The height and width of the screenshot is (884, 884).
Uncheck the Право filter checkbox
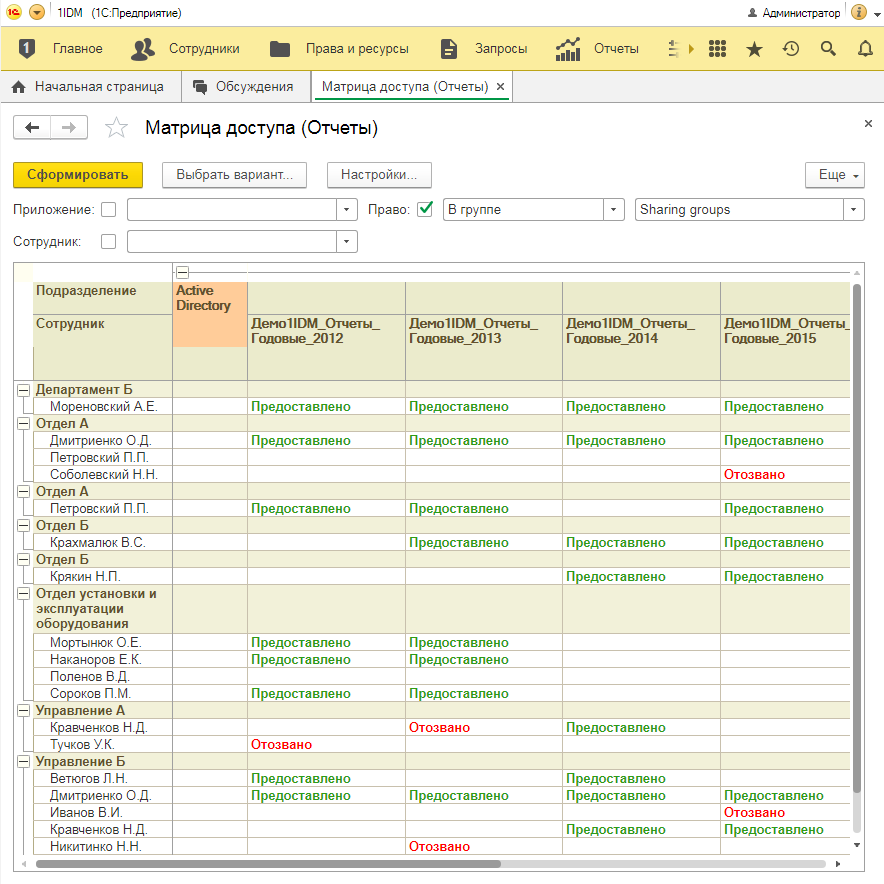tap(425, 209)
